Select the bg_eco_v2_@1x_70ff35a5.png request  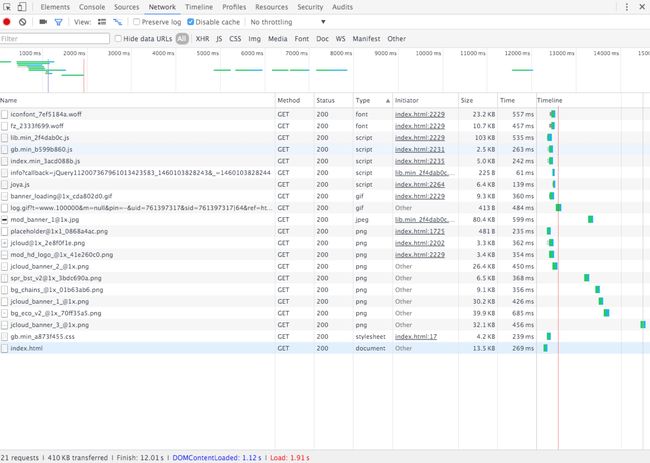point(56,313)
